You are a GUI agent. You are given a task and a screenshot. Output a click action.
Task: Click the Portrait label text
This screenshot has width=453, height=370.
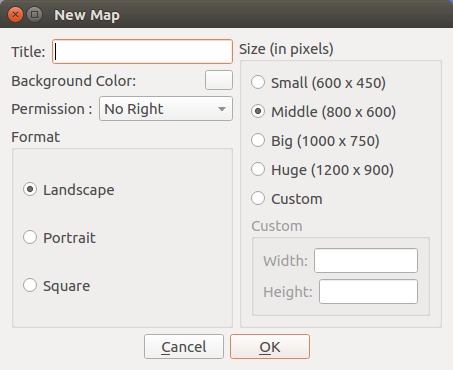coord(69,238)
